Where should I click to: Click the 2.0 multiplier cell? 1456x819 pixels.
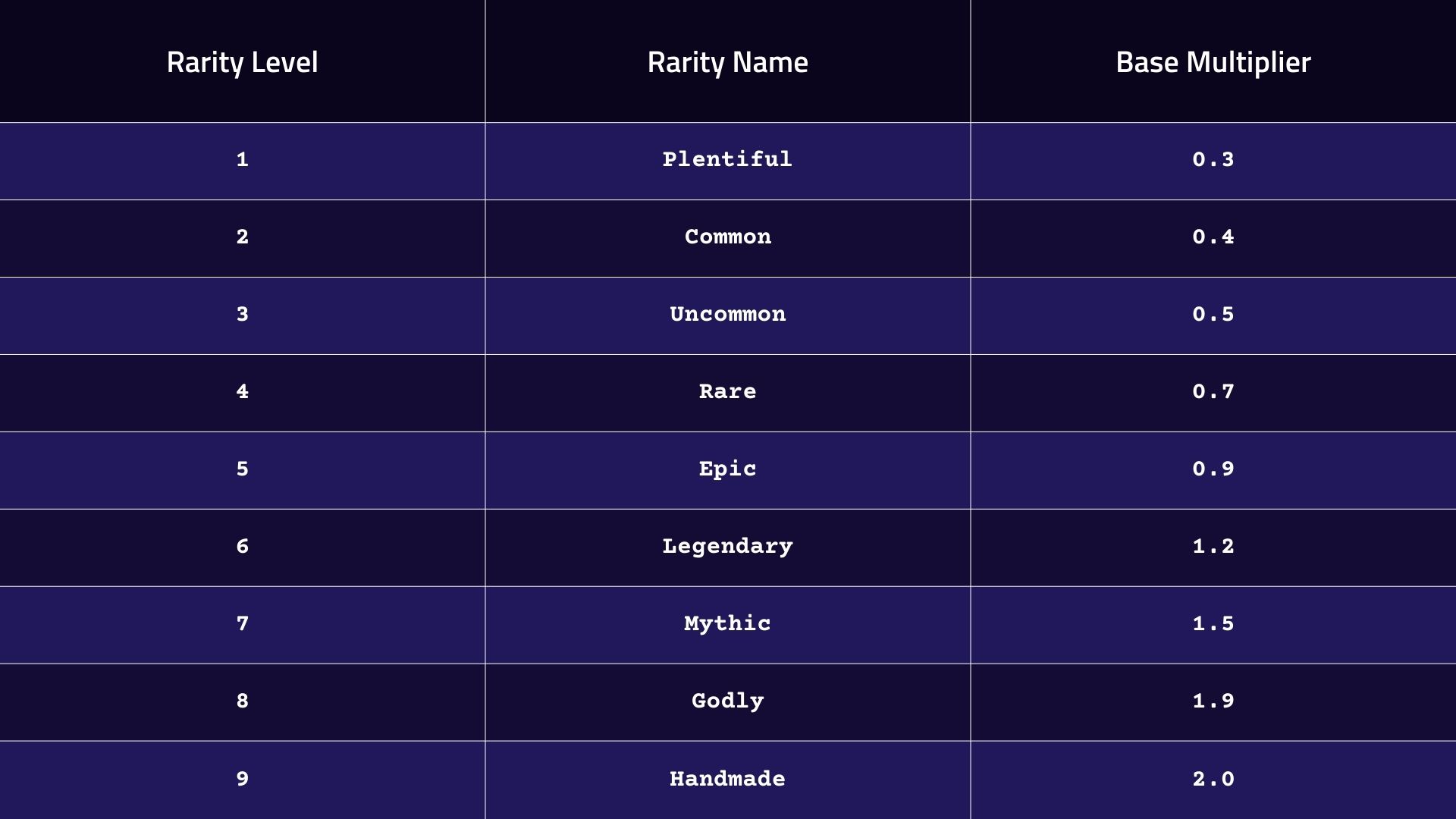point(1213,779)
